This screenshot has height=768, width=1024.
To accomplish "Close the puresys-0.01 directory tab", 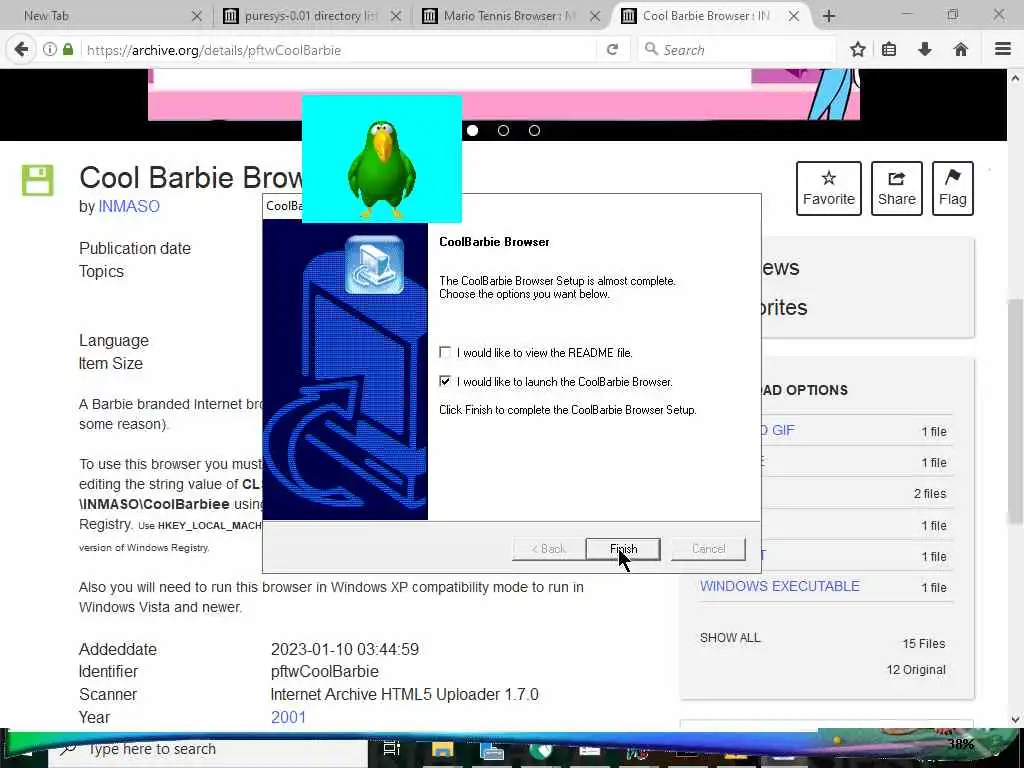I will click(396, 16).
